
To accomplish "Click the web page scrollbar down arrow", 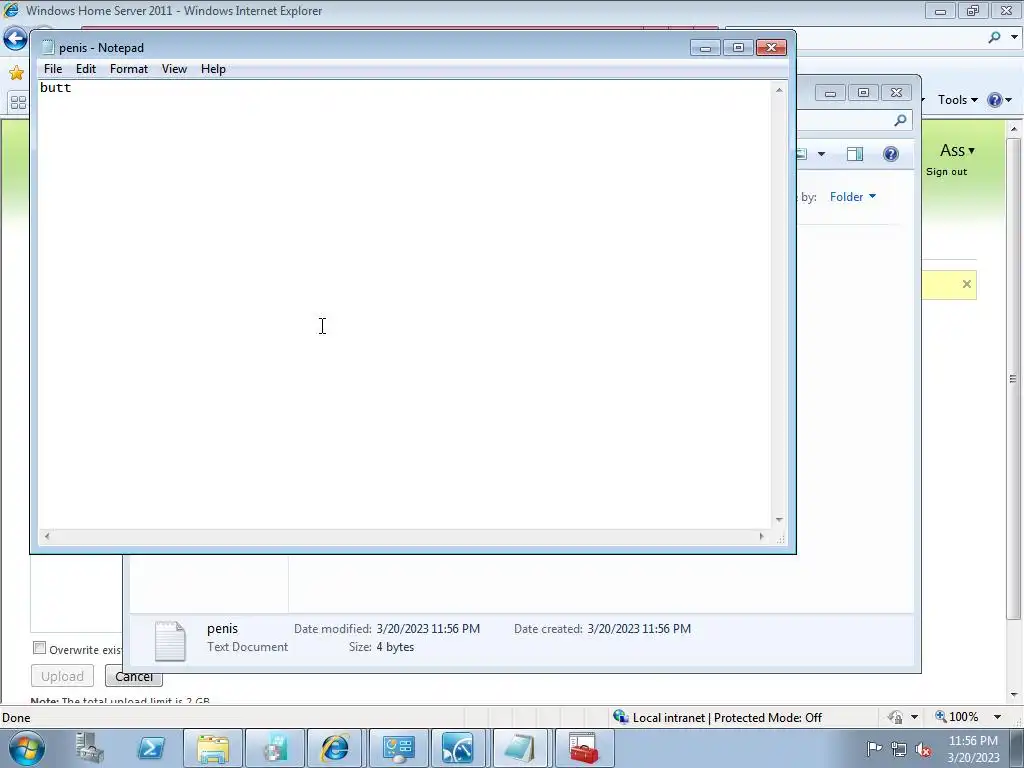I will click(1014, 694).
